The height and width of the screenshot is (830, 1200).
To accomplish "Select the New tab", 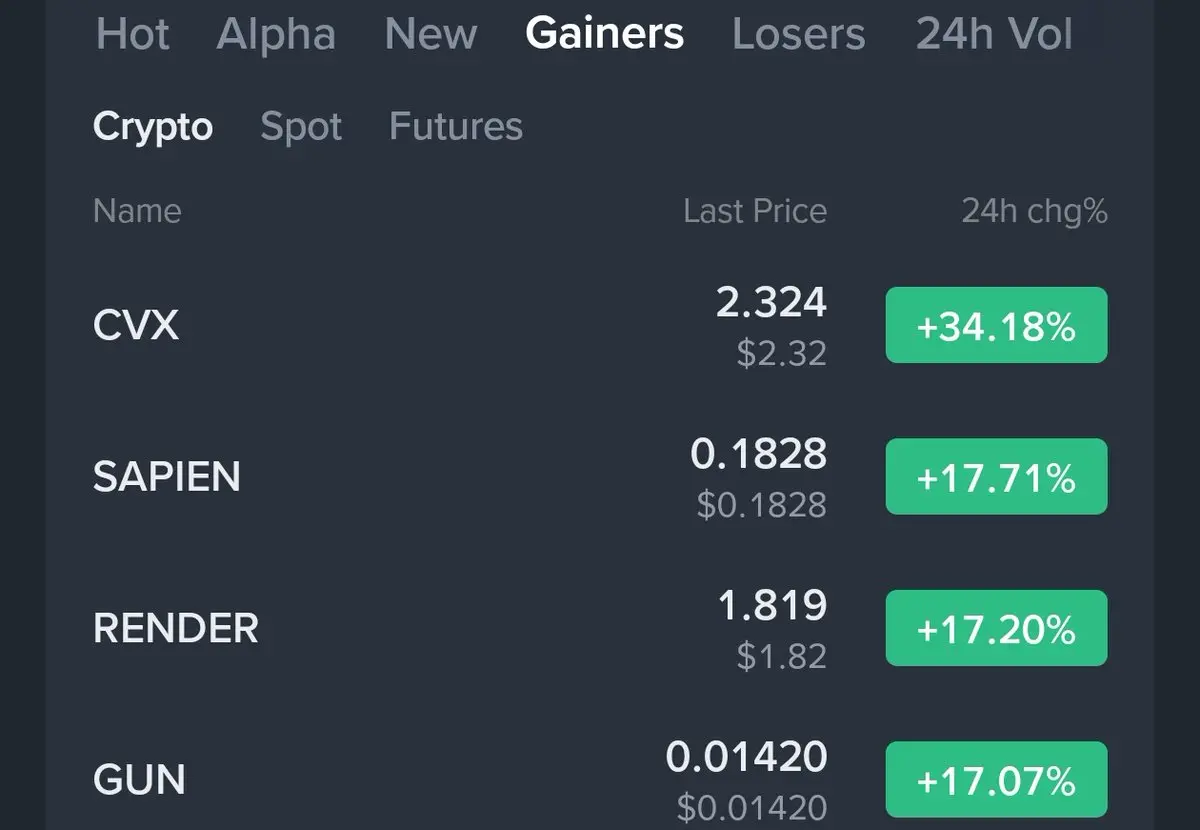I will pos(431,34).
